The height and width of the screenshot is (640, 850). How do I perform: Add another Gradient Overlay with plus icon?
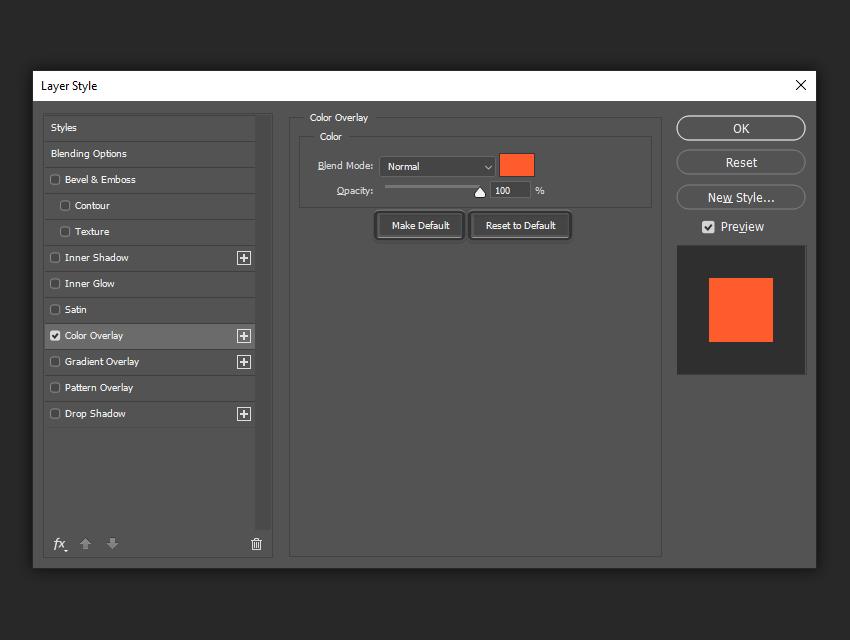tap(244, 362)
